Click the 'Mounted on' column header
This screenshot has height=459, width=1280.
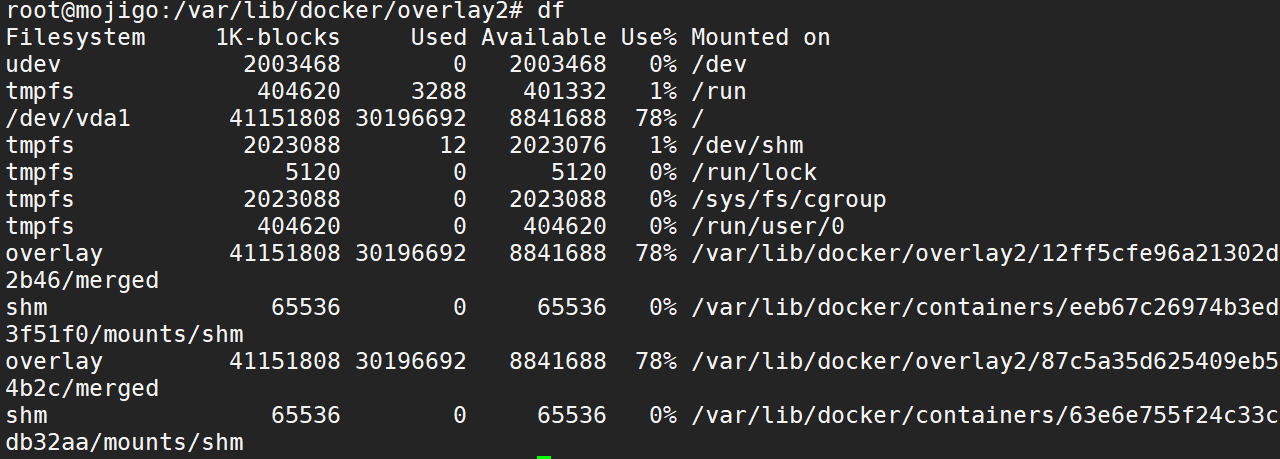tap(761, 38)
